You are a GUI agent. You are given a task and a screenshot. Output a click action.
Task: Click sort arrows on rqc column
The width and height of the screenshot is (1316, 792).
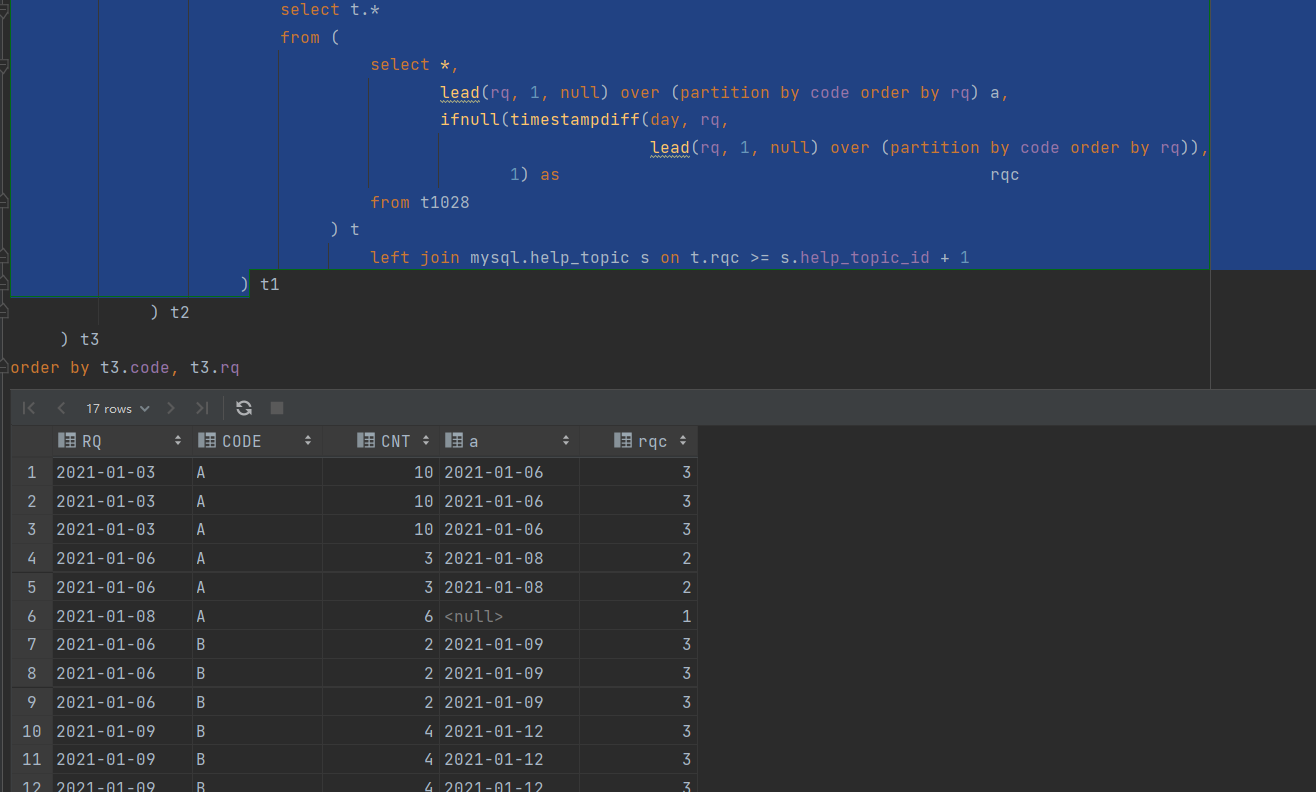tap(683, 441)
